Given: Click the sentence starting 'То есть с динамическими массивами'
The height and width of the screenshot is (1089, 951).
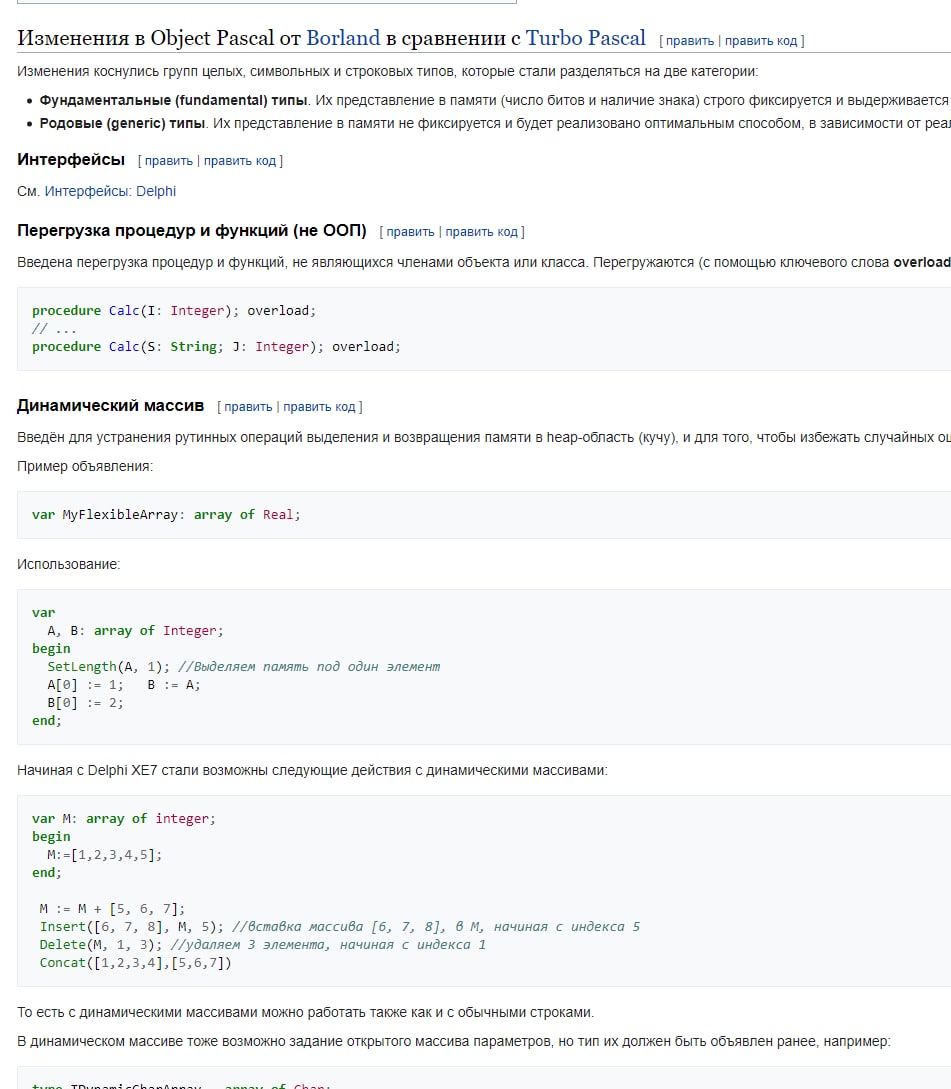Looking at the screenshot, I should click(306, 1013).
